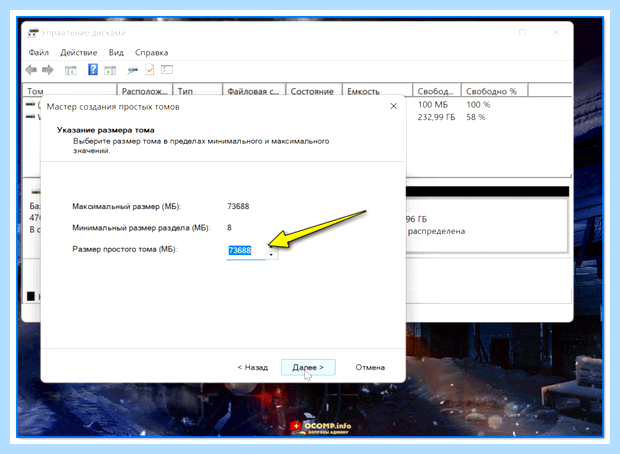Sort by the Файловая с... column header
The height and width of the screenshot is (454, 620).
click(x=254, y=91)
